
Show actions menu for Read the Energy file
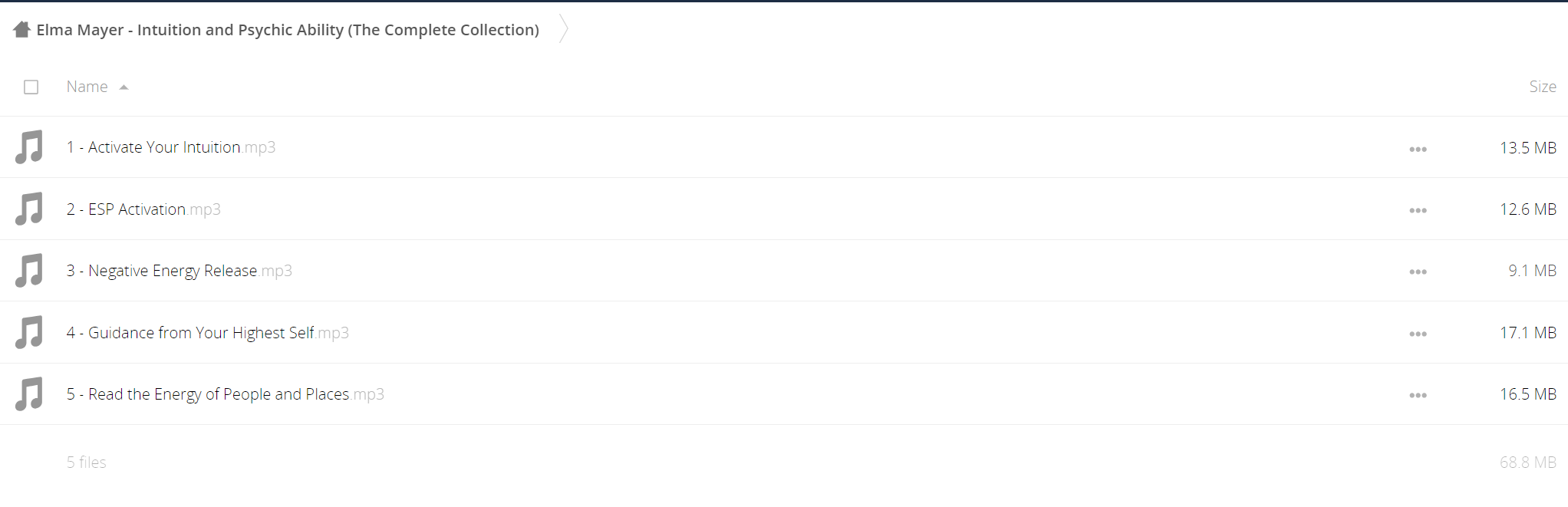click(1418, 395)
